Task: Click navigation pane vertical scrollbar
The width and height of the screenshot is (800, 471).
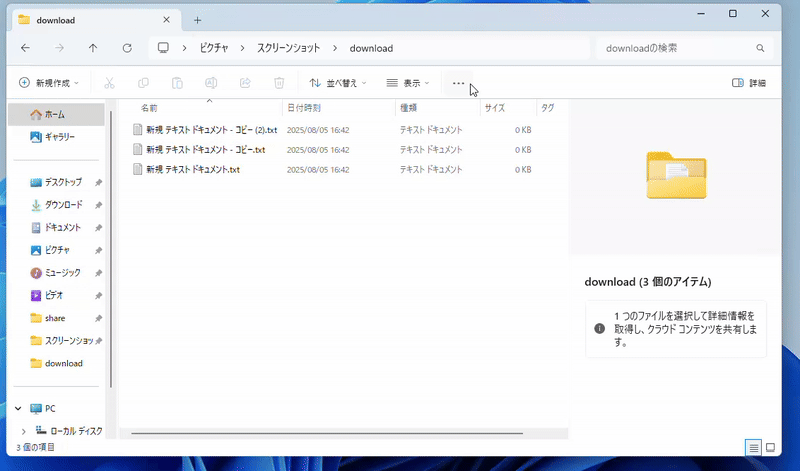Action: [x=111, y=250]
